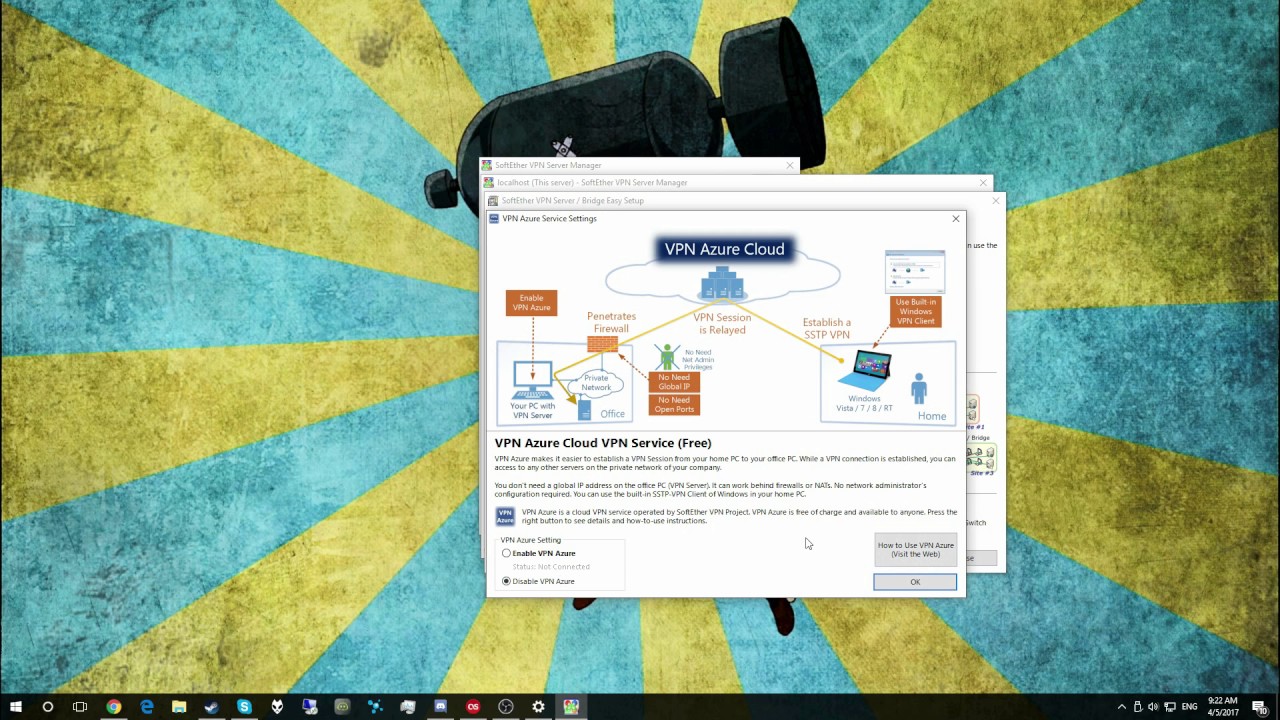Click the Penetrates Firewall diagram text
Viewport: 1280px width, 720px height.
click(x=611, y=322)
